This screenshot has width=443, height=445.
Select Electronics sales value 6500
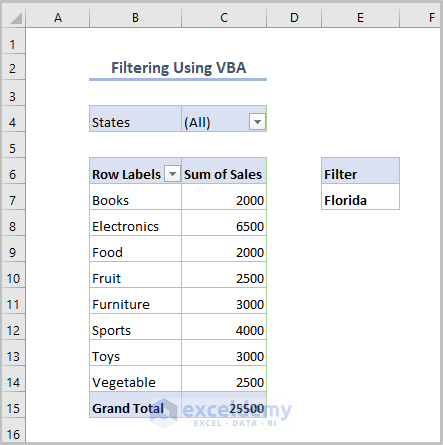coord(224,223)
